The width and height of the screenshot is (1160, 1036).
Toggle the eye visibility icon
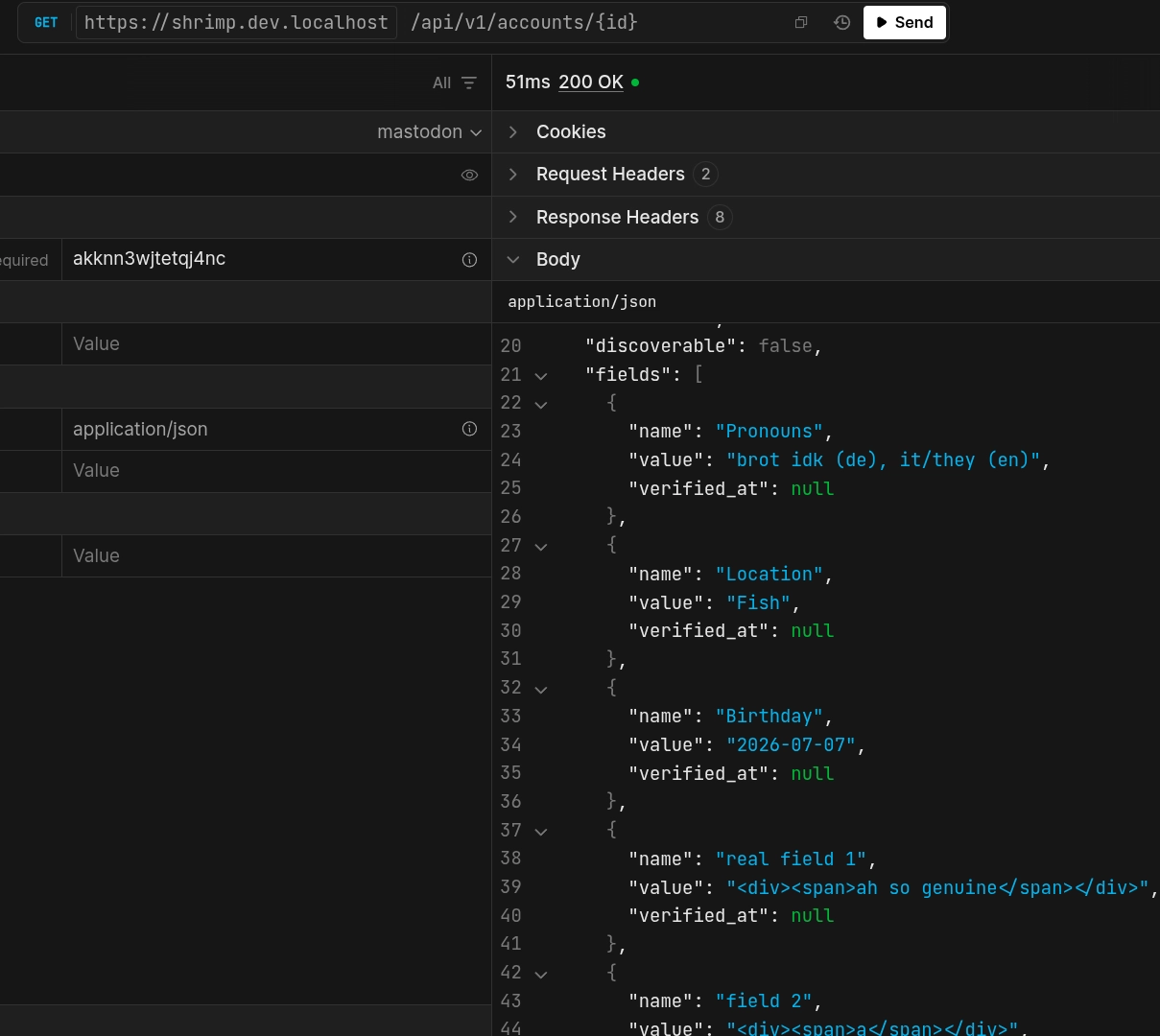(469, 175)
